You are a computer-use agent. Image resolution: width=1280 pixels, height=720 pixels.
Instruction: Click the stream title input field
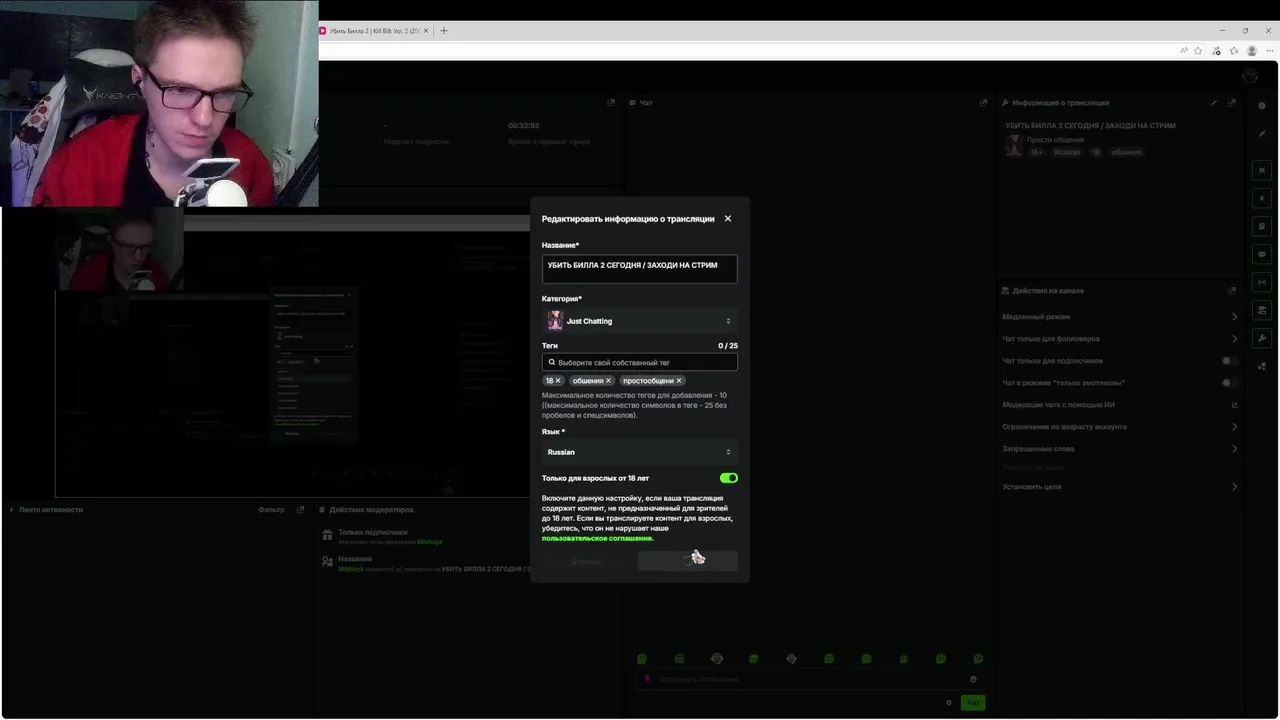640,268
